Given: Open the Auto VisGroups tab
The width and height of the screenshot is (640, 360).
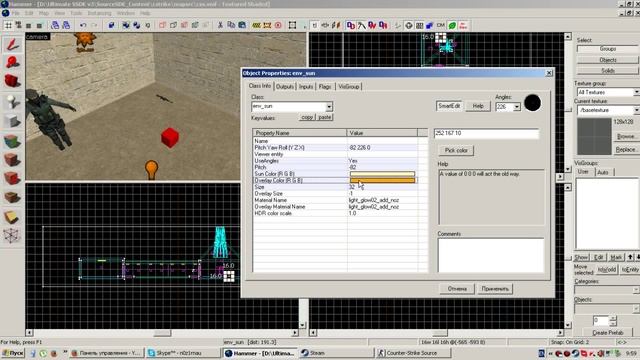Looking at the screenshot, I should tap(603, 172).
